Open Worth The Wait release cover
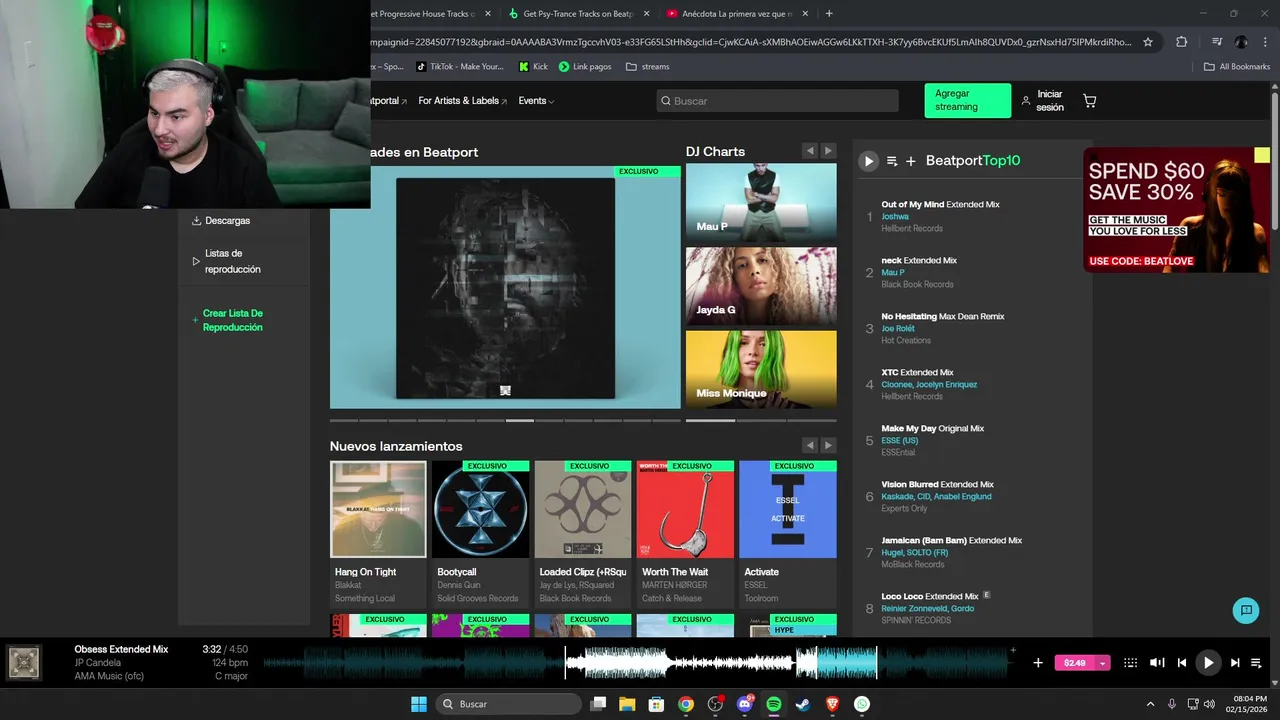The height and width of the screenshot is (720, 1280). tap(685, 509)
